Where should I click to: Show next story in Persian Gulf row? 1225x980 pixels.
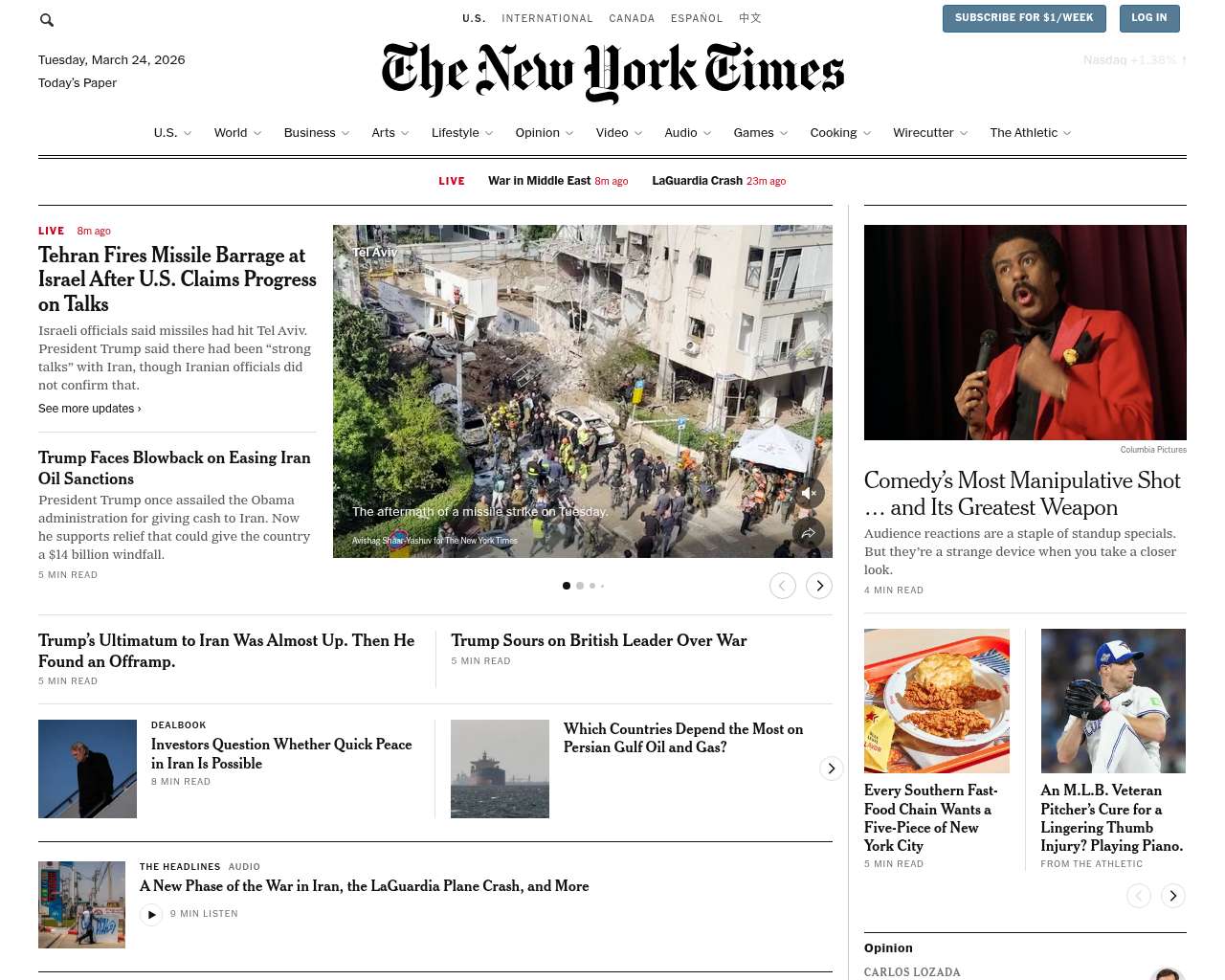point(832,768)
